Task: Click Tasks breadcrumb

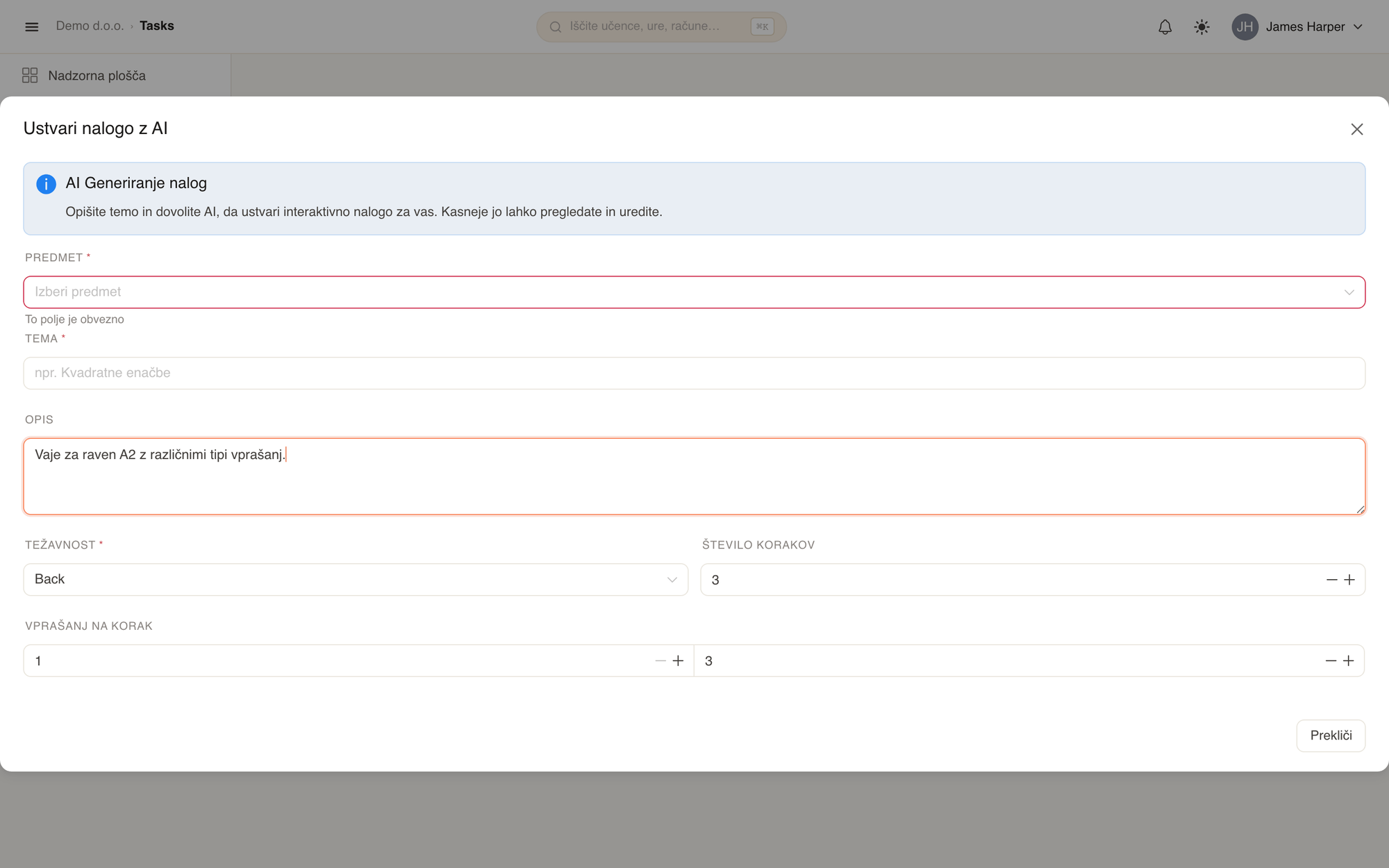Action: click(157, 26)
